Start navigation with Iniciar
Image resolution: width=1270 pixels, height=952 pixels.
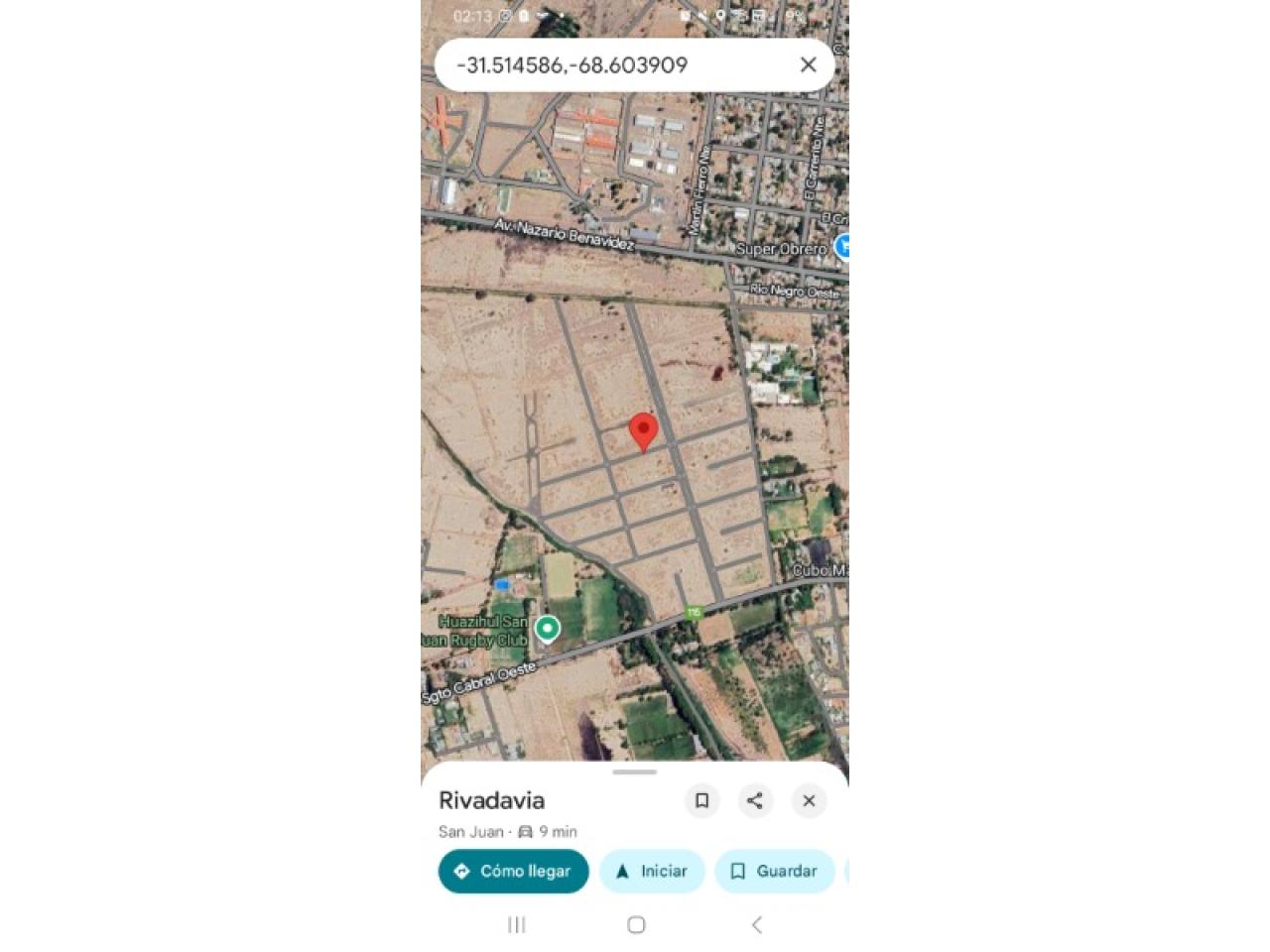[652, 871]
